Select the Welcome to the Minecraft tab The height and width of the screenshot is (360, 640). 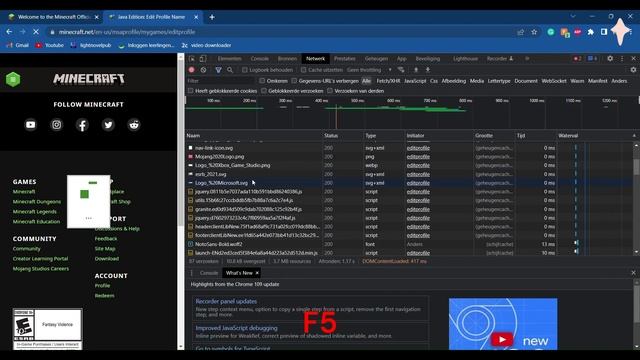[x=54, y=17]
